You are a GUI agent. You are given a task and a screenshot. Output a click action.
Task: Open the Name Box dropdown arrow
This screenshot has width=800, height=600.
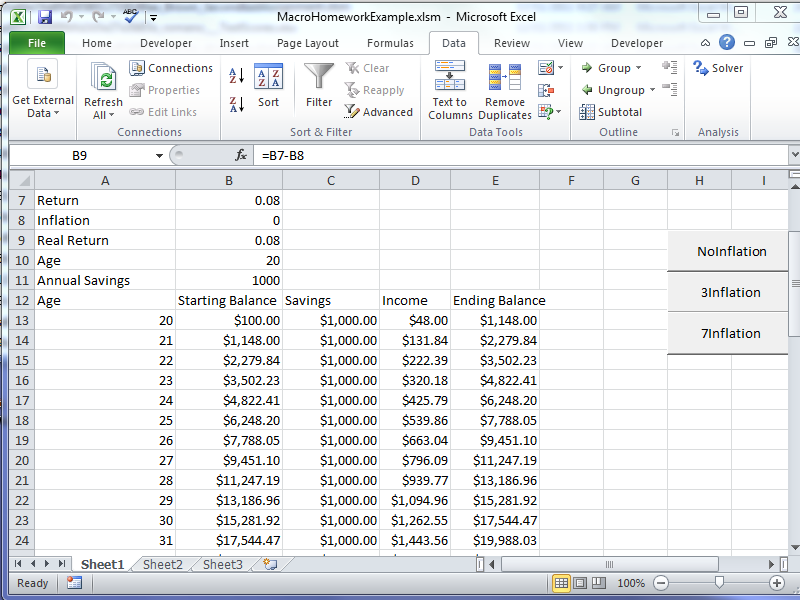tap(159, 156)
